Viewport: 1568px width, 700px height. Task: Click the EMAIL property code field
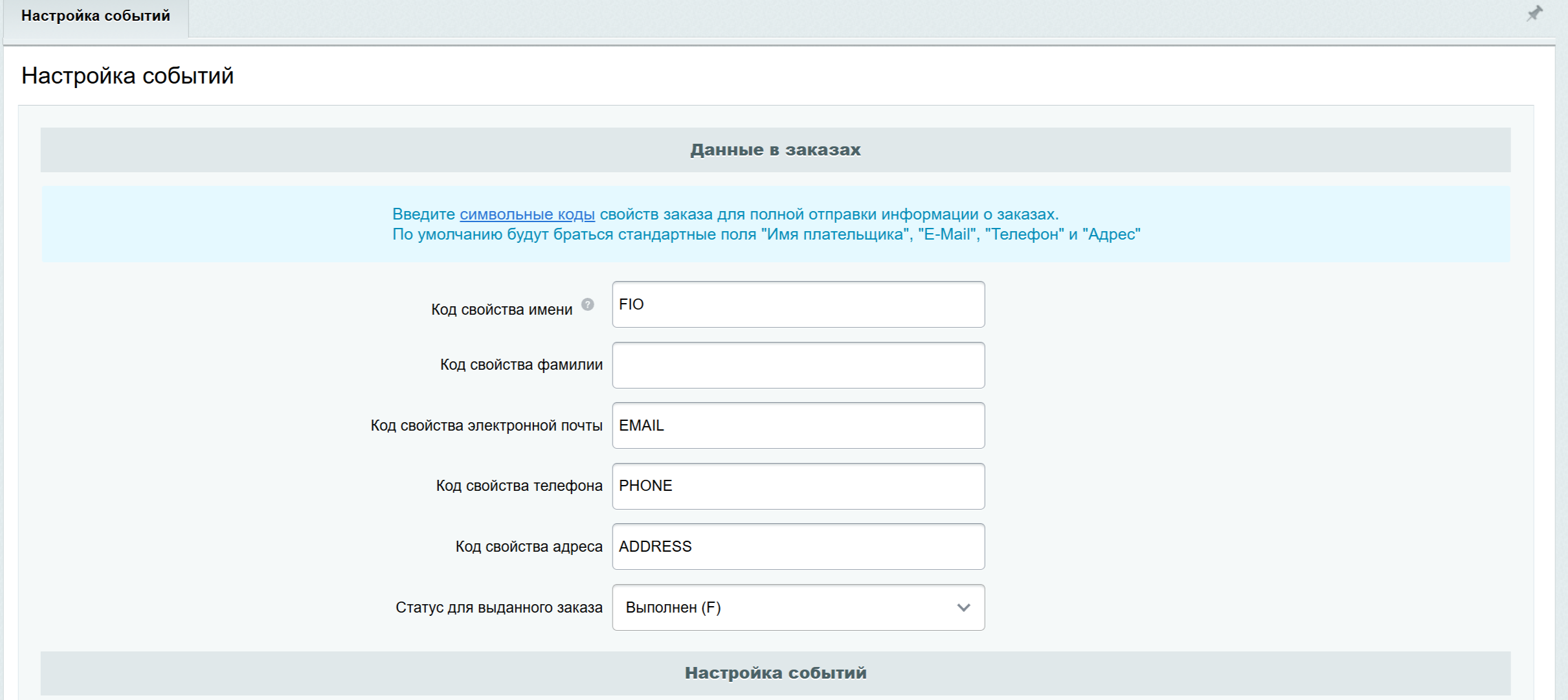(798, 425)
